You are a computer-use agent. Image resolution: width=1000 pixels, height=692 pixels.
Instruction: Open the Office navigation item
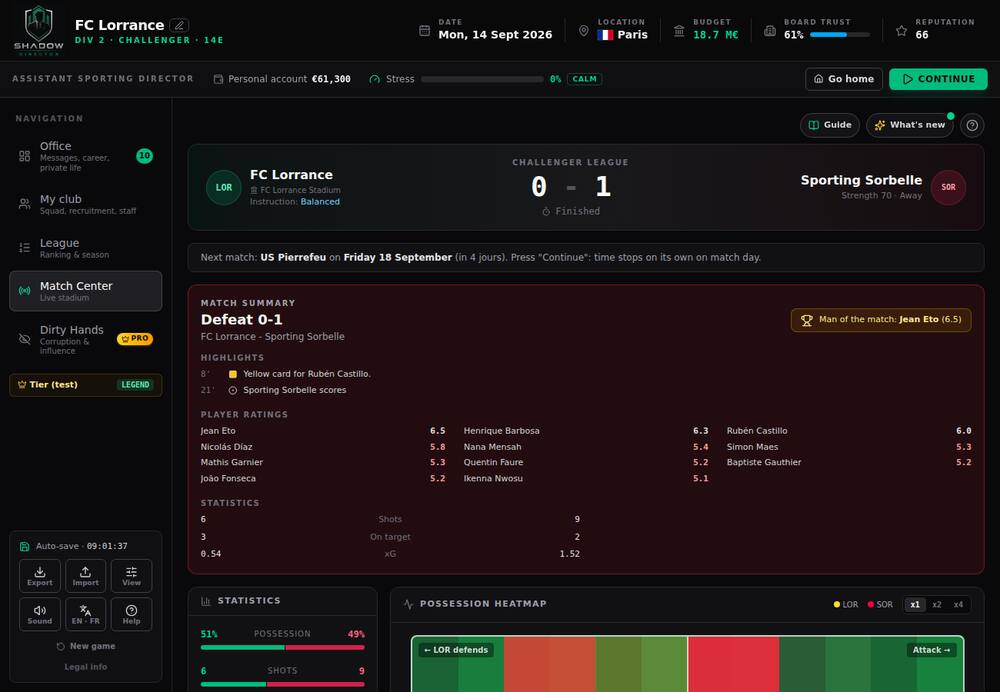click(85, 156)
